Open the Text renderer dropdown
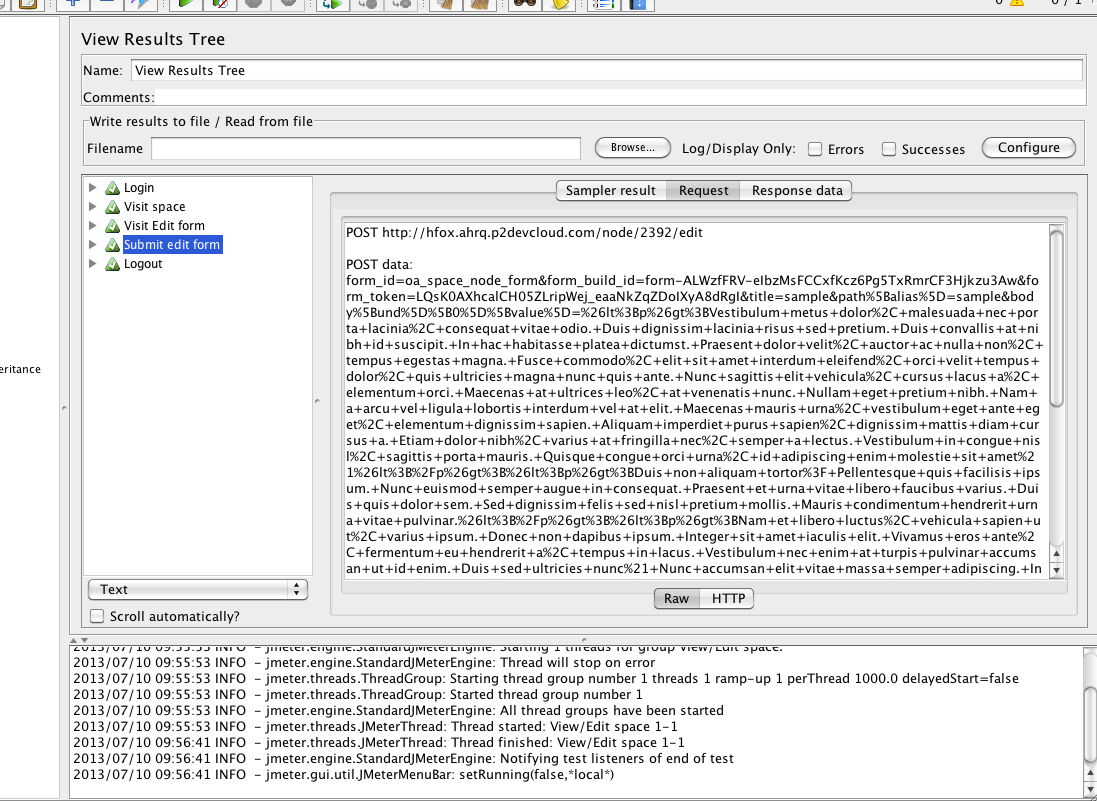This screenshot has height=801, width=1097. [x=198, y=590]
